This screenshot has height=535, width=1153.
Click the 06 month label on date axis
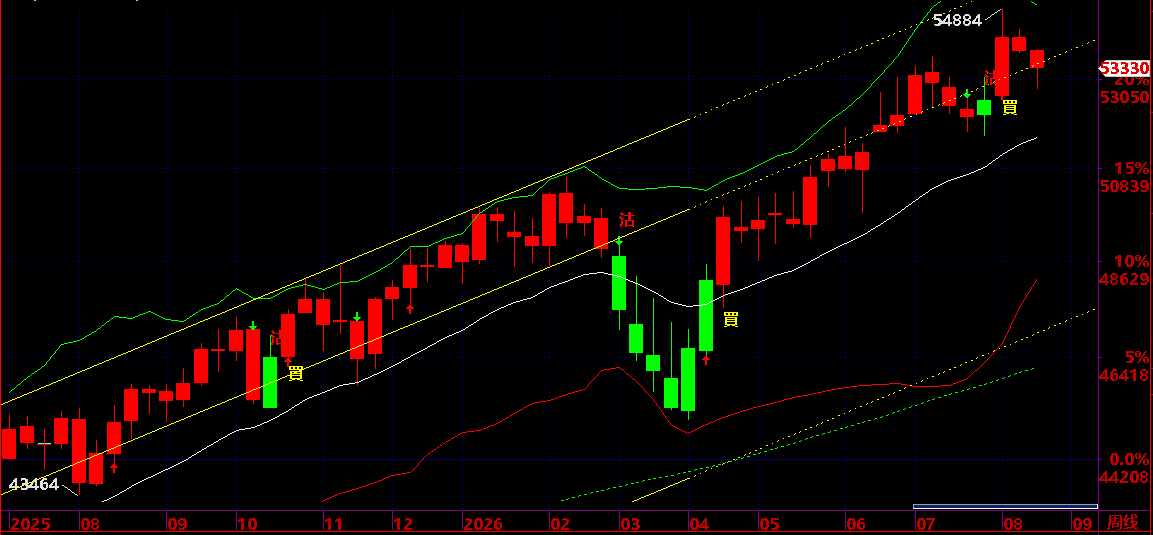[x=856, y=525]
